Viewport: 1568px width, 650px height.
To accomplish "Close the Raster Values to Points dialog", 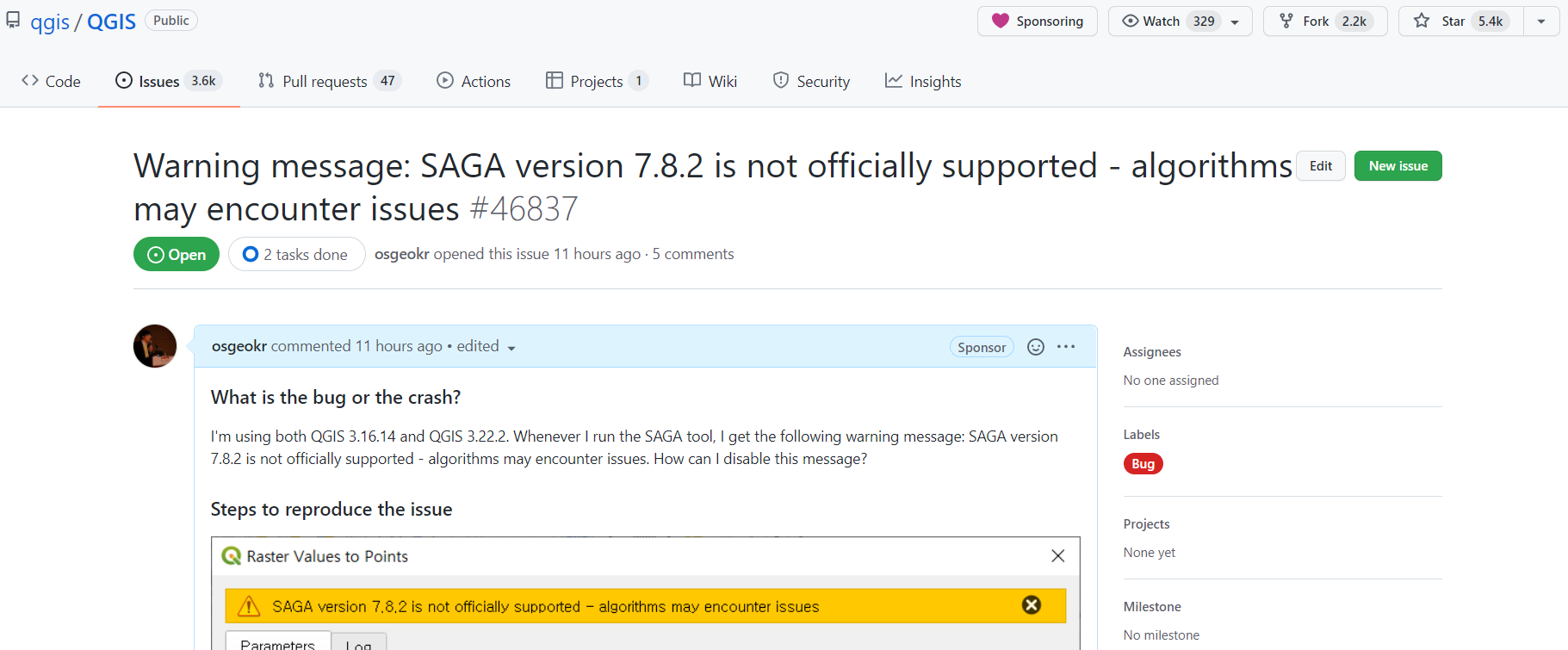I will (x=1058, y=556).
